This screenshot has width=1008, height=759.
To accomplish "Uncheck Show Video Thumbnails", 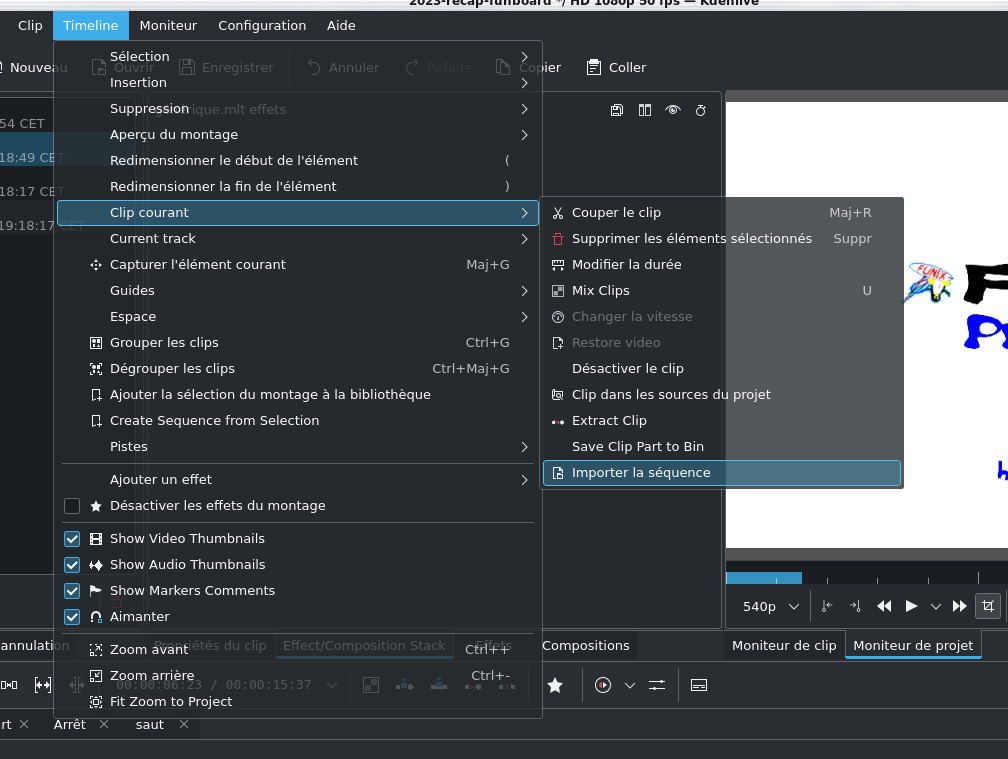I will (x=72, y=539).
